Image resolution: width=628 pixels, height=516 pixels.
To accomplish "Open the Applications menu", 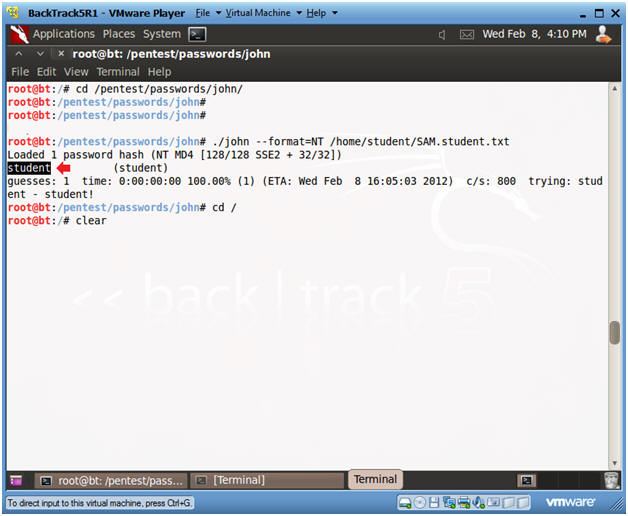I will 64,34.
